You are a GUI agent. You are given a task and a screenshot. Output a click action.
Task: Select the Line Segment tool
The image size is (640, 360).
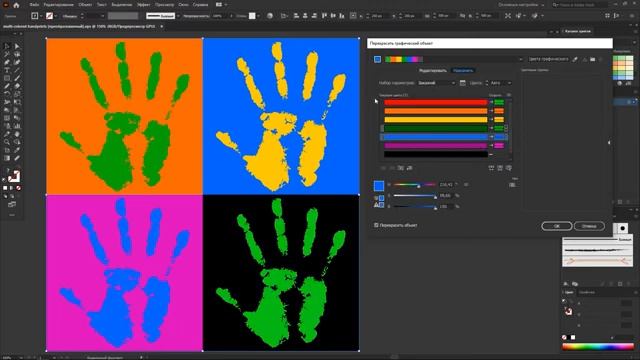(x=17, y=70)
